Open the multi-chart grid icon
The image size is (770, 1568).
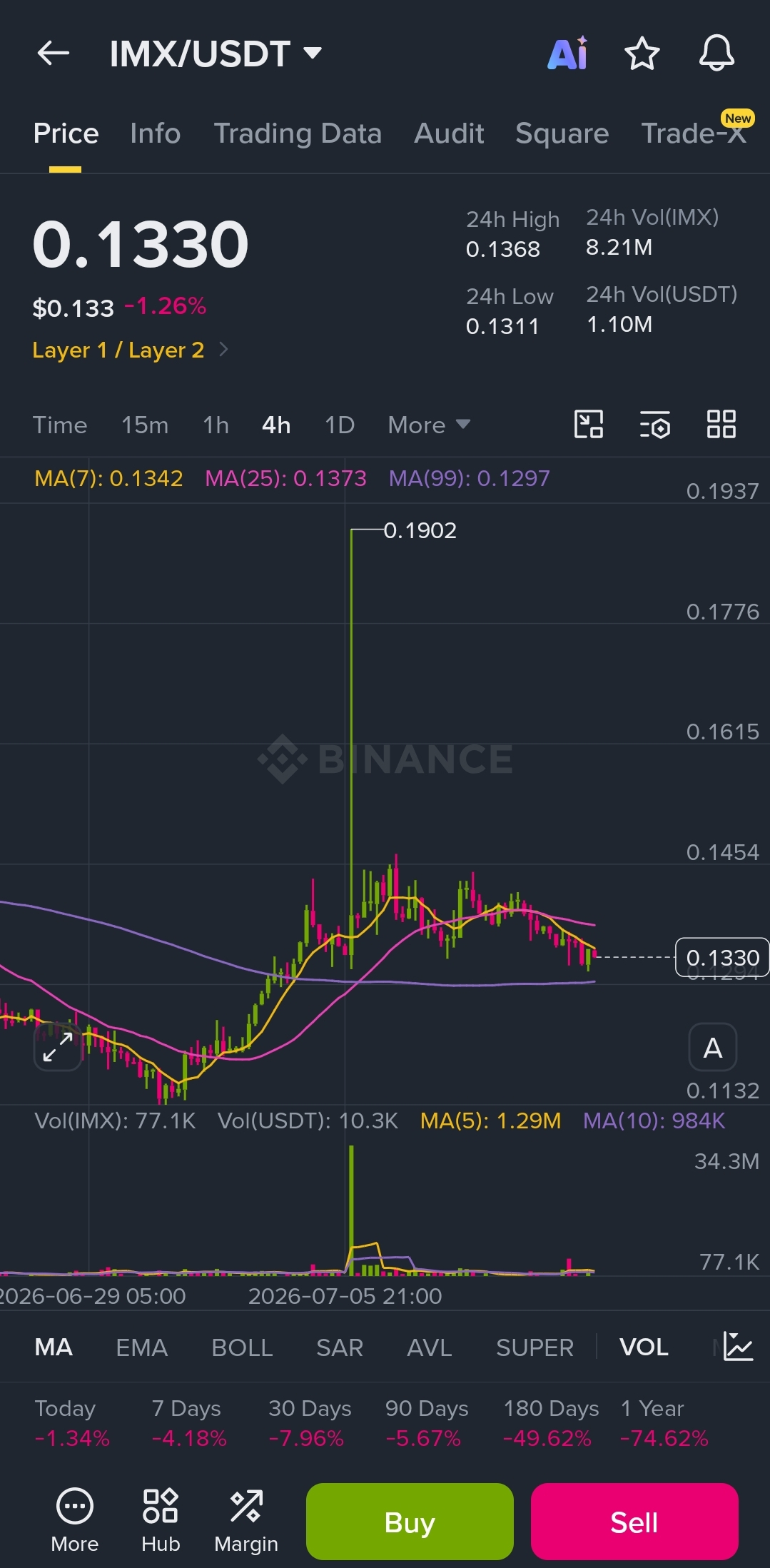point(721,424)
